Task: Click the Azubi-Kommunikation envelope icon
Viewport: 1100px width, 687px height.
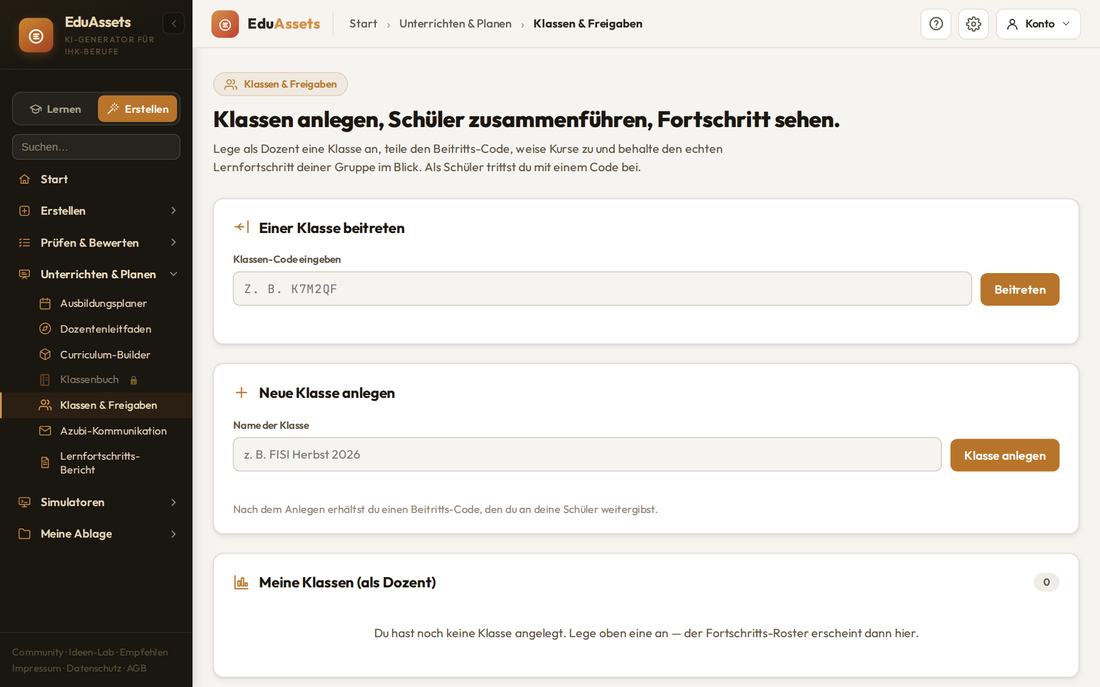Action: [45, 431]
